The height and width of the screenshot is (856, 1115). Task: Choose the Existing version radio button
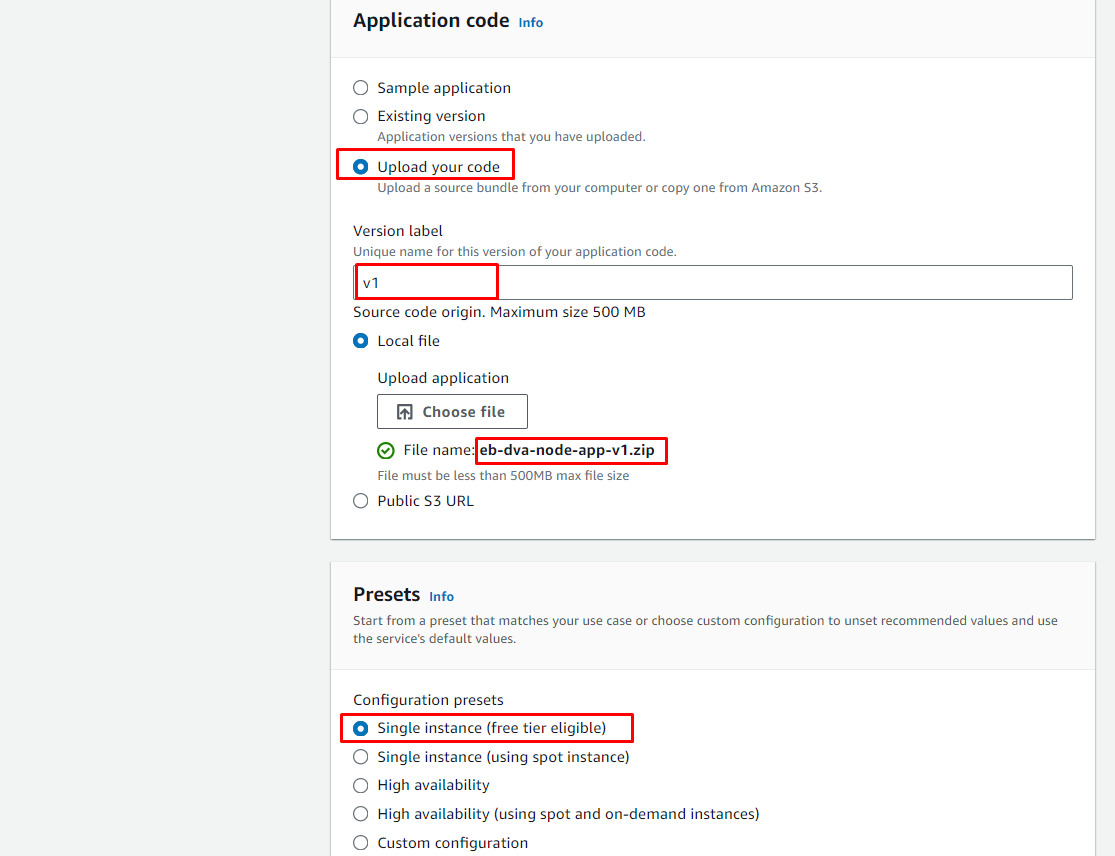pyautogui.click(x=361, y=116)
